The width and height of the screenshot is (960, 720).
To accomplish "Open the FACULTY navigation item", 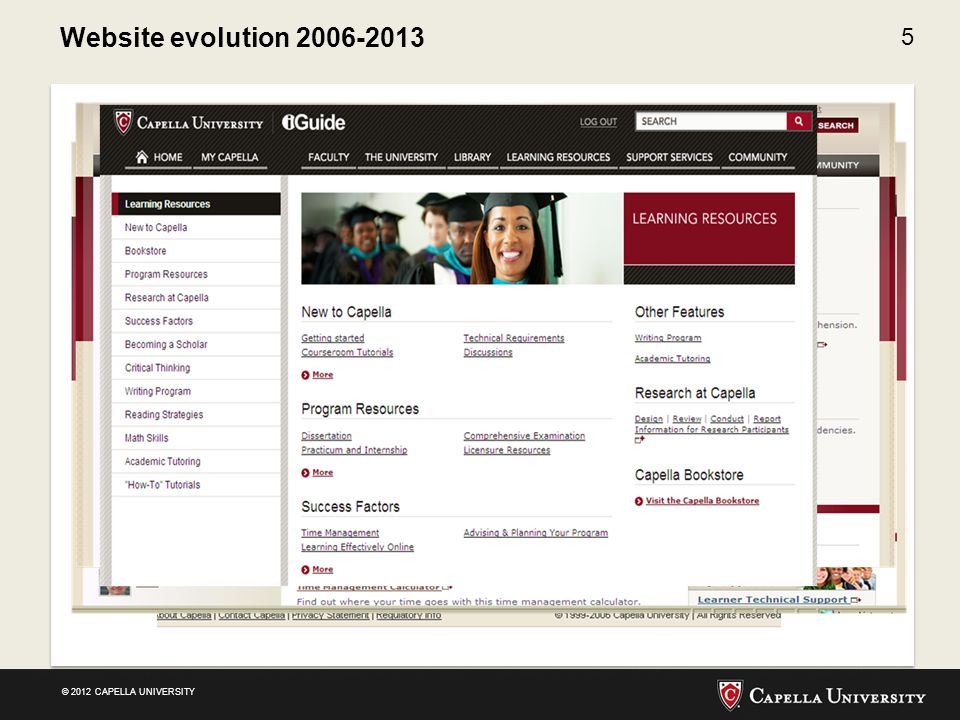I will (328, 157).
